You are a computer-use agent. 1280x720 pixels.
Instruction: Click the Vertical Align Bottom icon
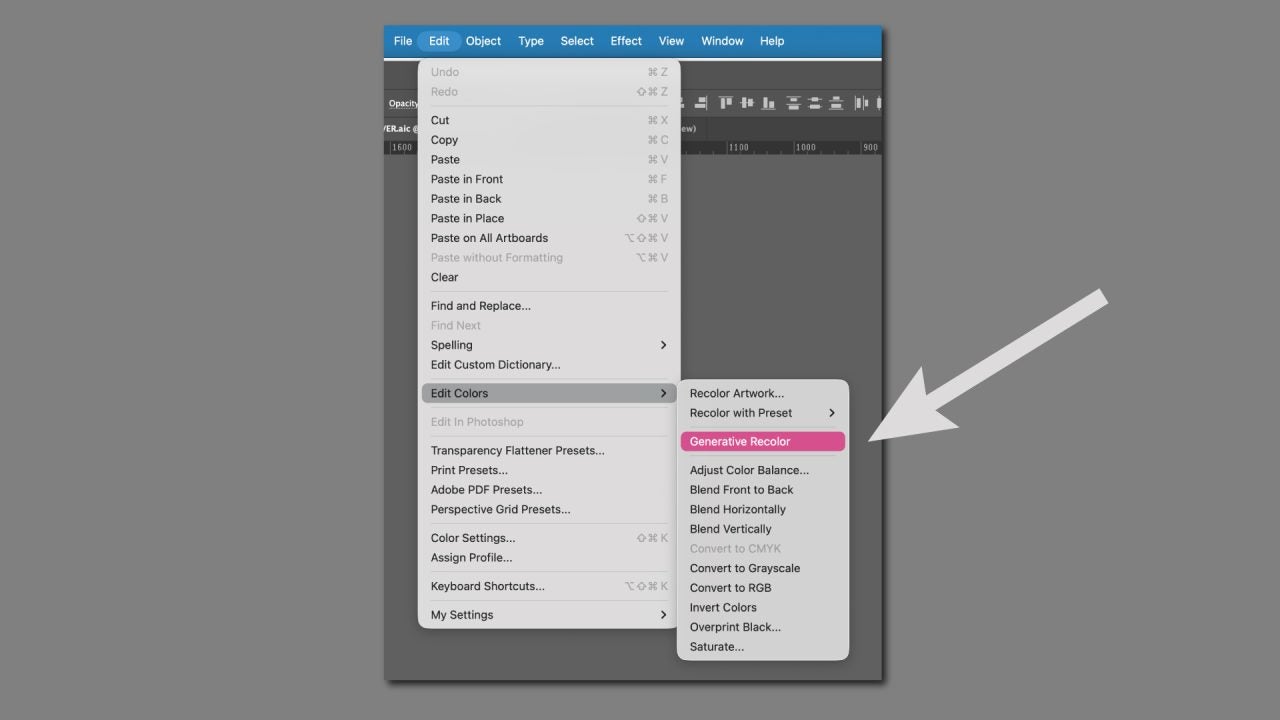(x=768, y=103)
